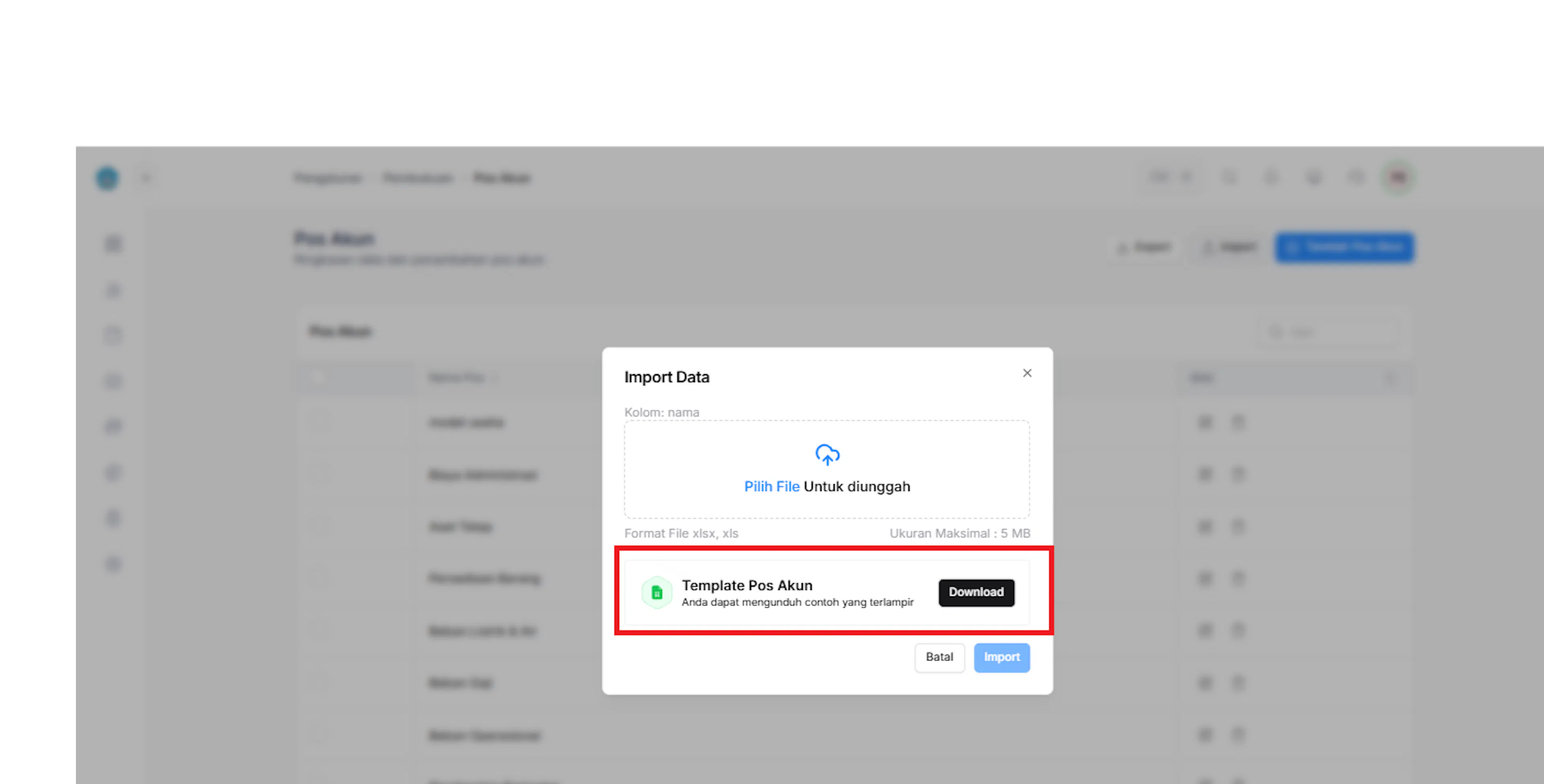The width and height of the screenshot is (1544, 784).
Task: Click the green template spreadsheet icon
Action: [657, 592]
